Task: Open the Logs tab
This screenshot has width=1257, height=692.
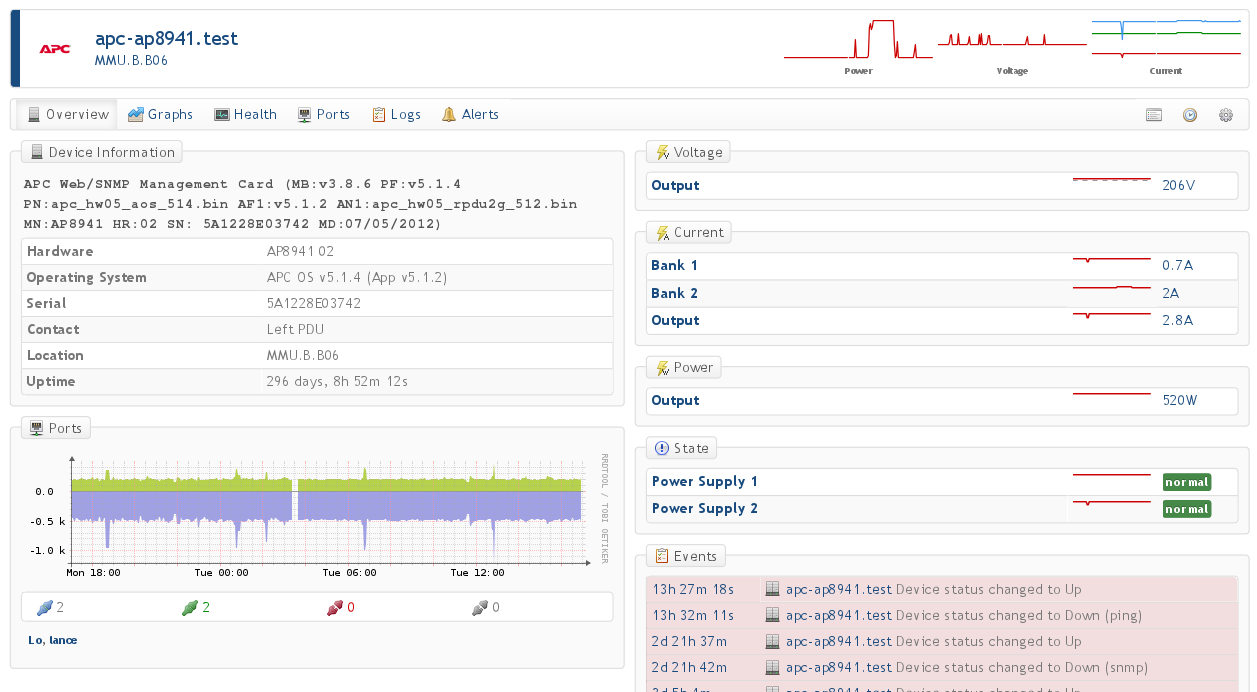Action: [396, 114]
